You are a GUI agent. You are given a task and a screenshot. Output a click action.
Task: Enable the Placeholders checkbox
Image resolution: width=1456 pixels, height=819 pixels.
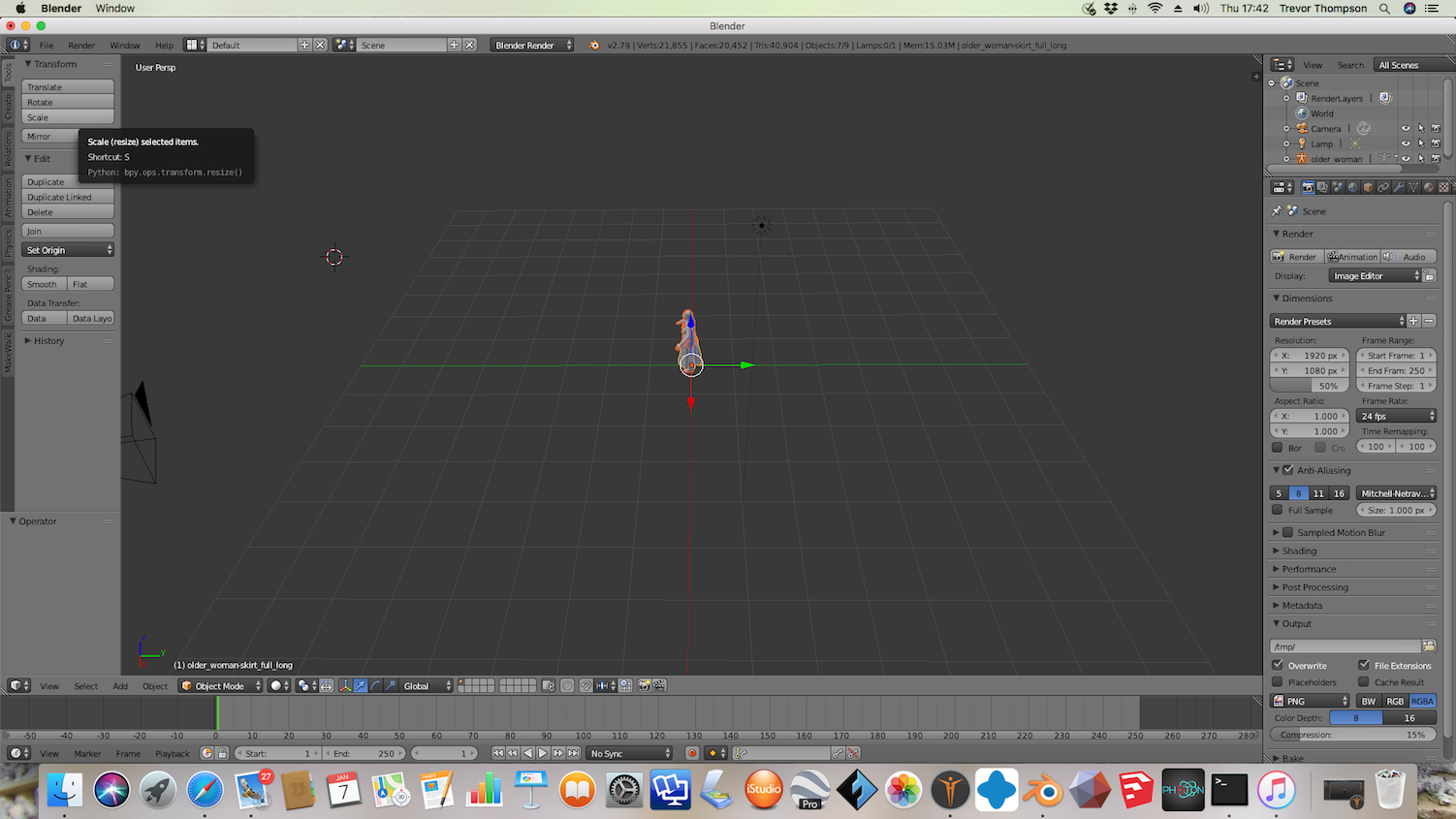[1278, 681]
